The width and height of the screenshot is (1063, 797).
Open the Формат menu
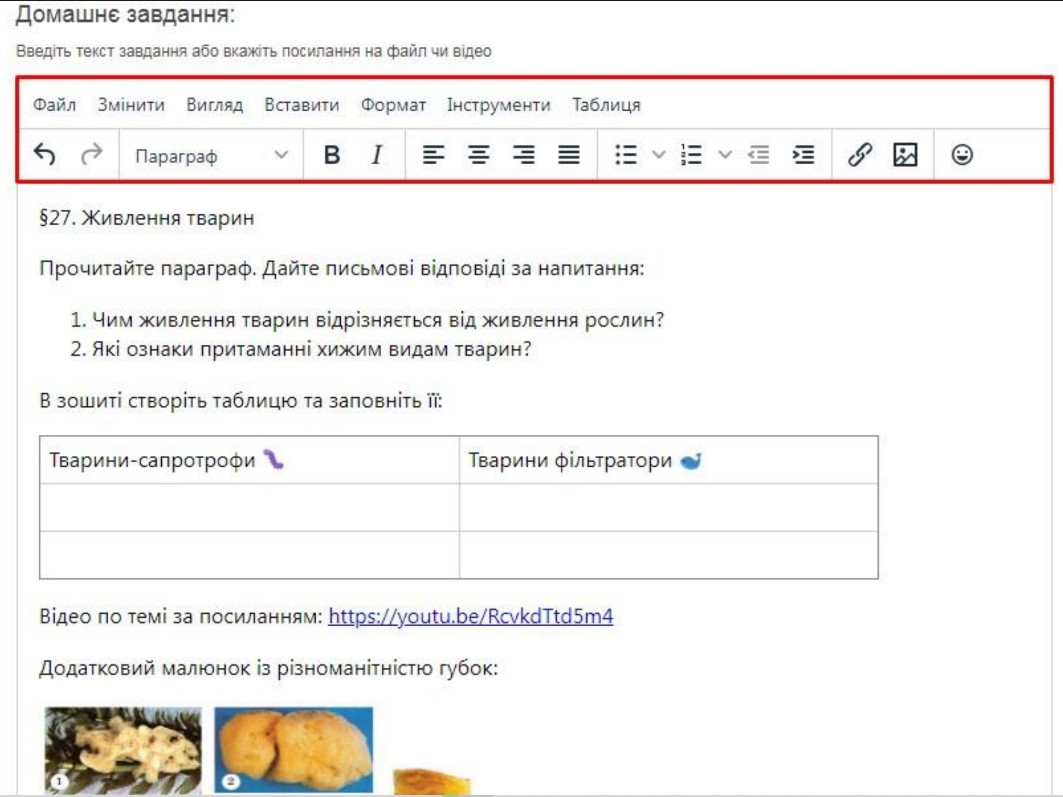click(x=393, y=105)
